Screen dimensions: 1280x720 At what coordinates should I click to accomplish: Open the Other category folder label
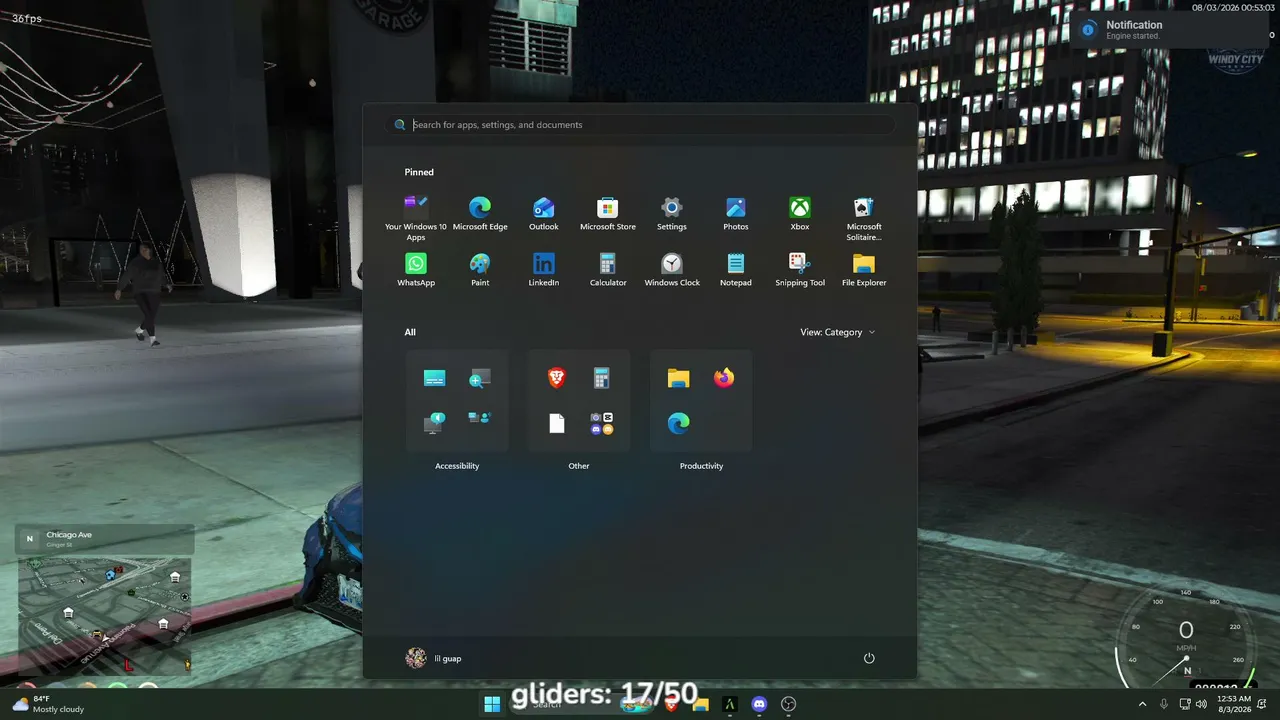pyautogui.click(x=579, y=466)
